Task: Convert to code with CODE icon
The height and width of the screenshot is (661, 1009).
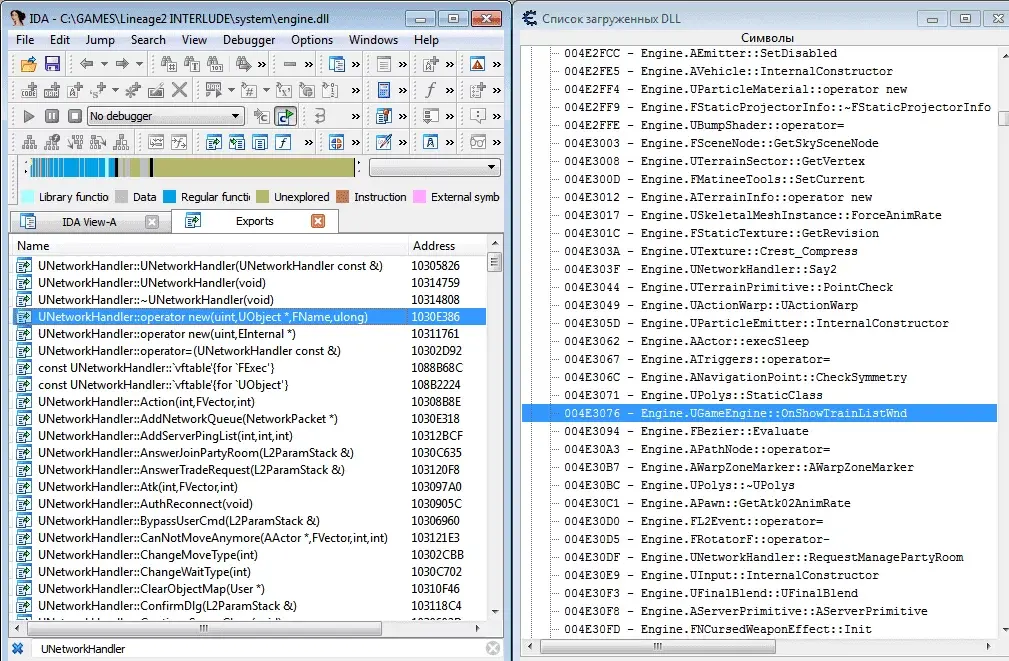Action: [x=29, y=90]
